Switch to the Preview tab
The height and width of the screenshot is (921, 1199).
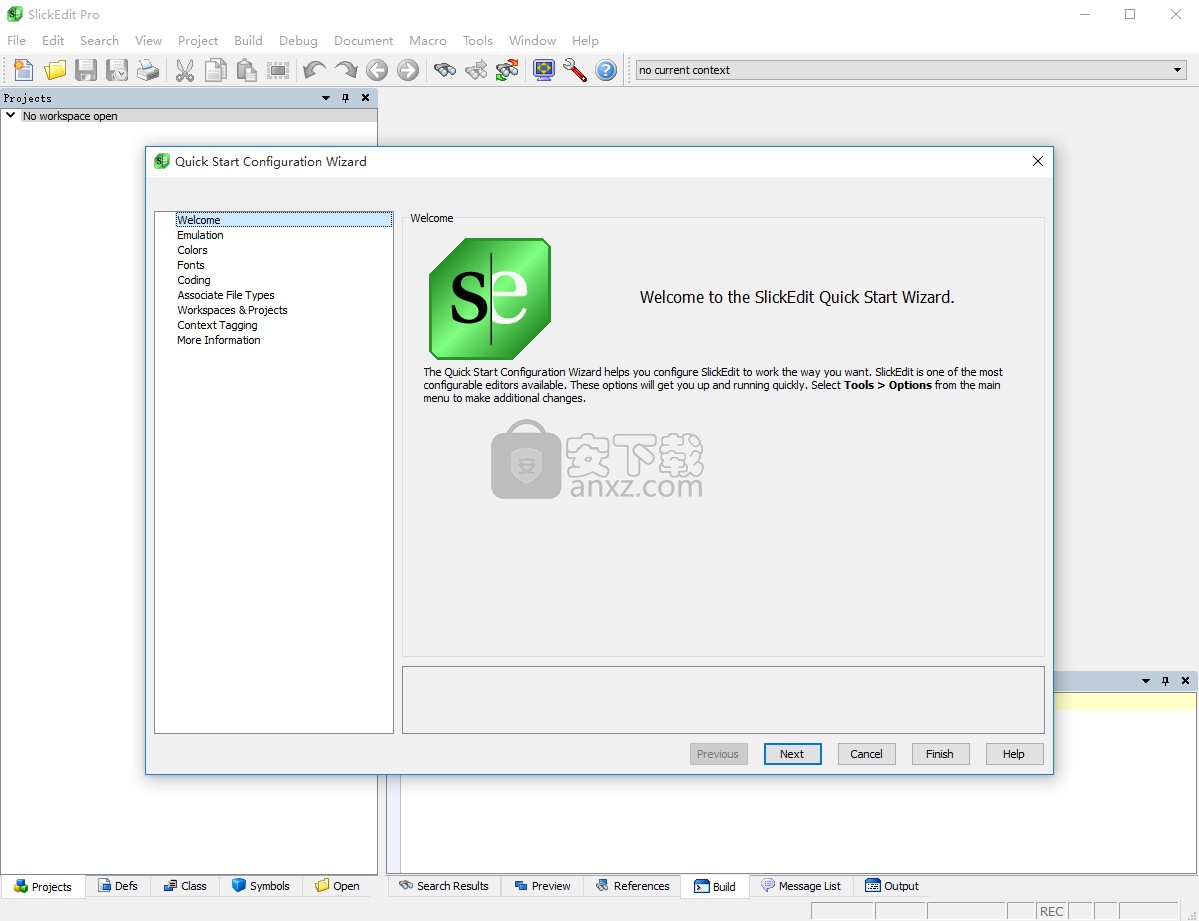pos(542,886)
